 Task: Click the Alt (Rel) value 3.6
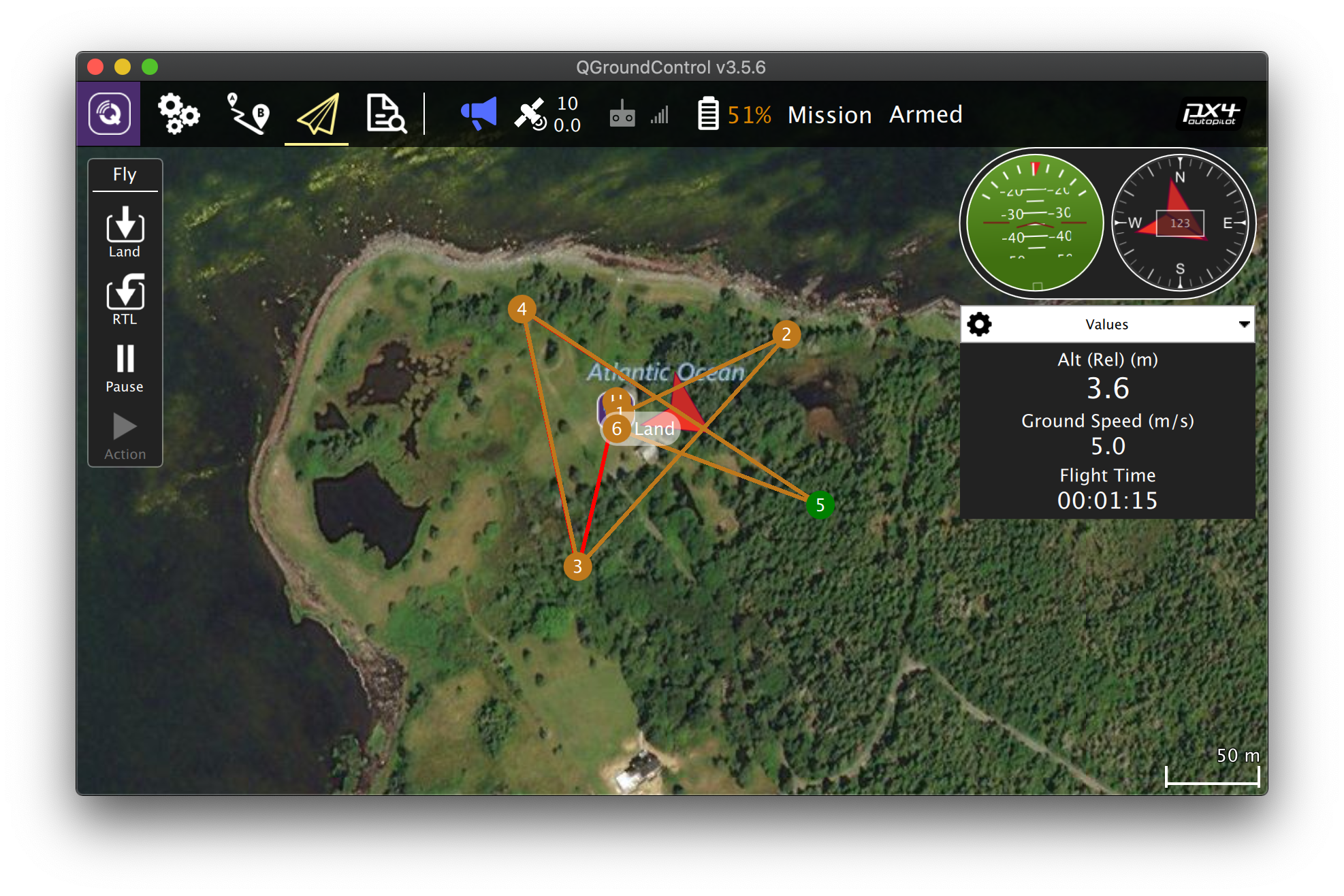pyautogui.click(x=1108, y=388)
